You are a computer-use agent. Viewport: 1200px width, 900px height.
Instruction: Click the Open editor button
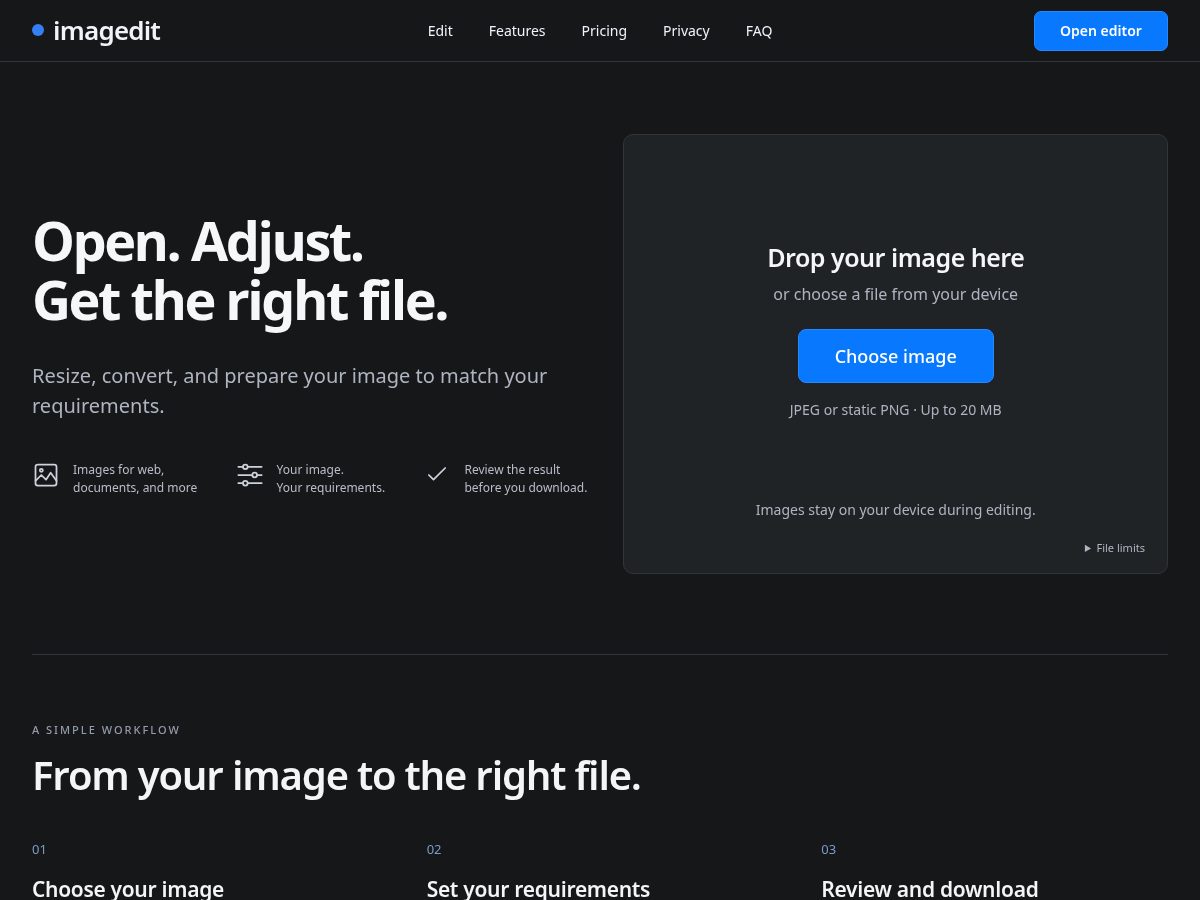click(x=1101, y=31)
